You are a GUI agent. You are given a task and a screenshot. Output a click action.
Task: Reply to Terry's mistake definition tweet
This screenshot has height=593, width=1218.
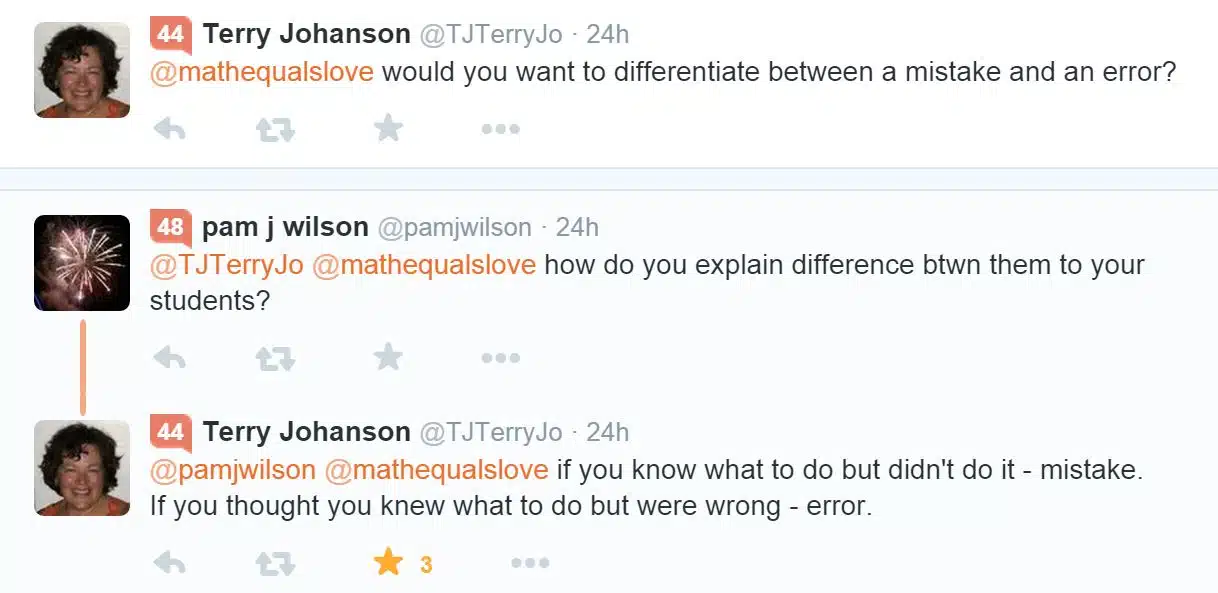pos(169,563)
